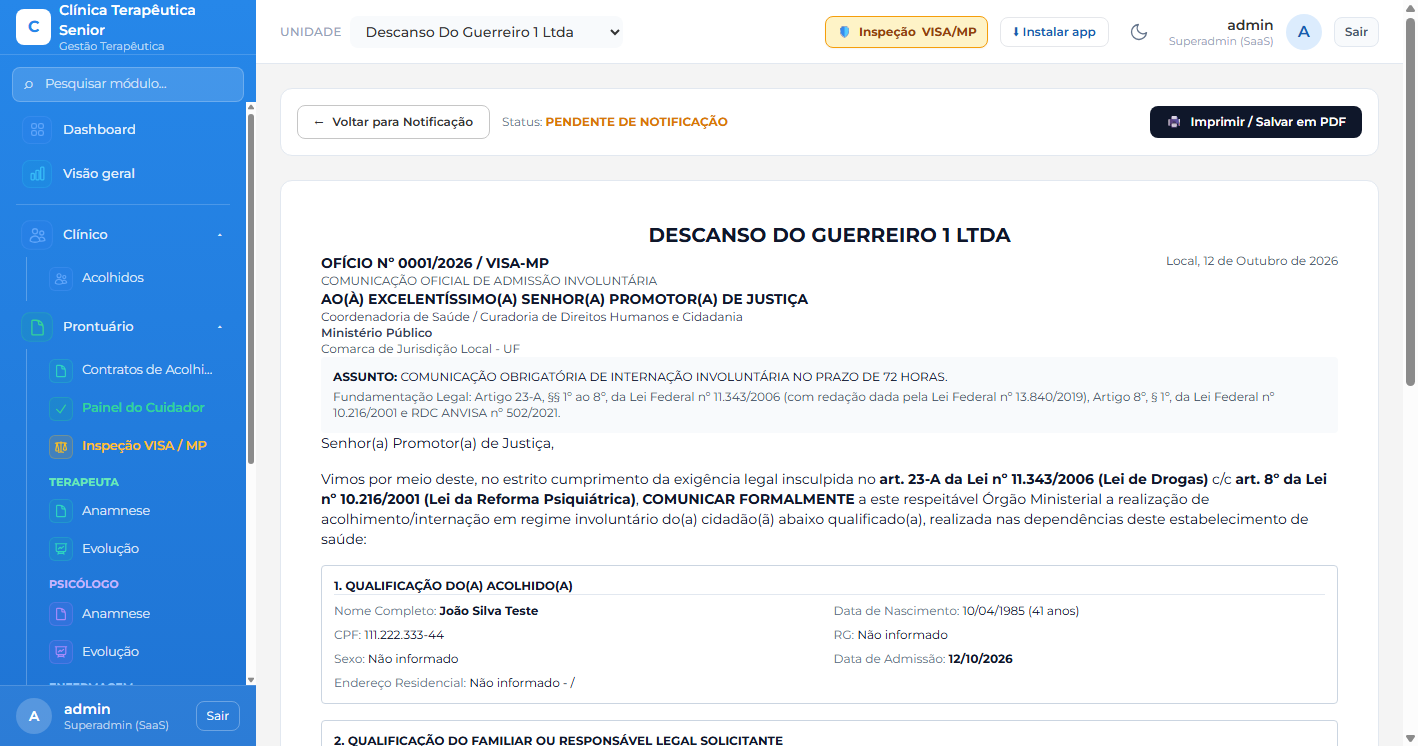Click the main page vertical scrollbar
This screenshot has height=746, width=1418.
[x=1411, y=200]
